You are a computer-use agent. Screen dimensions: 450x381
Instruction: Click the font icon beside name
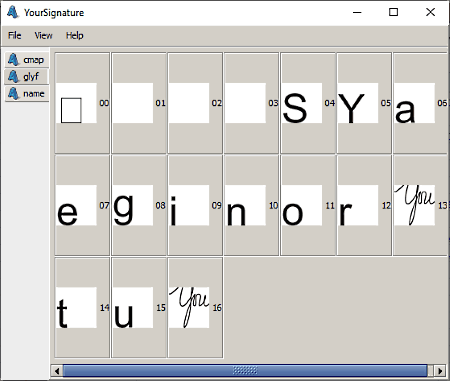13,94
